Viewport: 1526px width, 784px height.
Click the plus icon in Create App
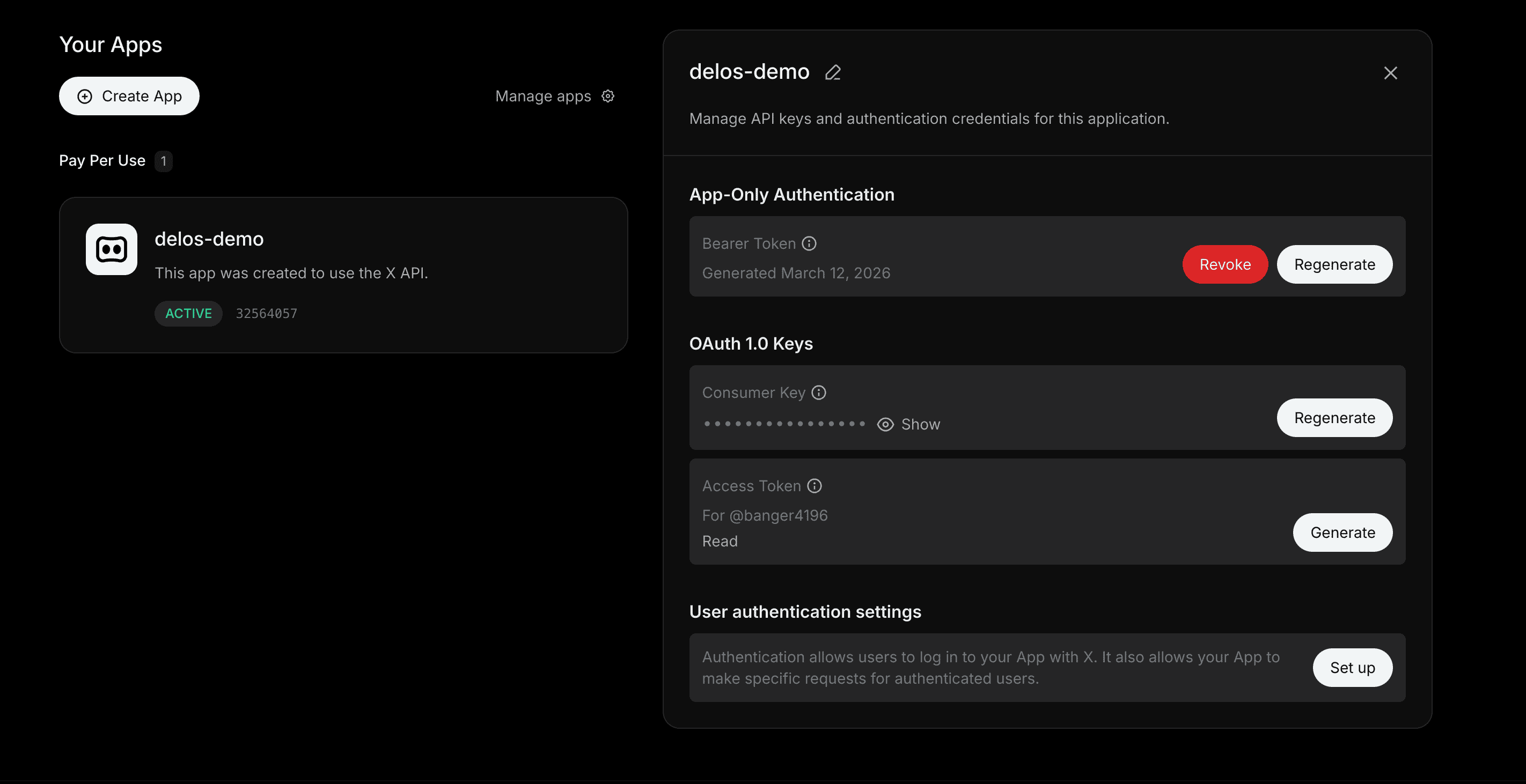click(x=85, y=97)
